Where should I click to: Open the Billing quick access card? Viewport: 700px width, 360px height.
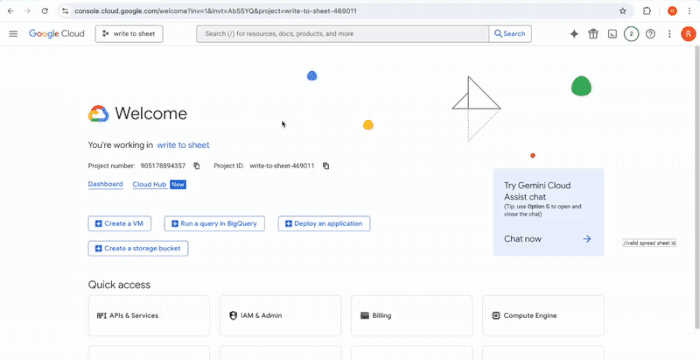412,315
